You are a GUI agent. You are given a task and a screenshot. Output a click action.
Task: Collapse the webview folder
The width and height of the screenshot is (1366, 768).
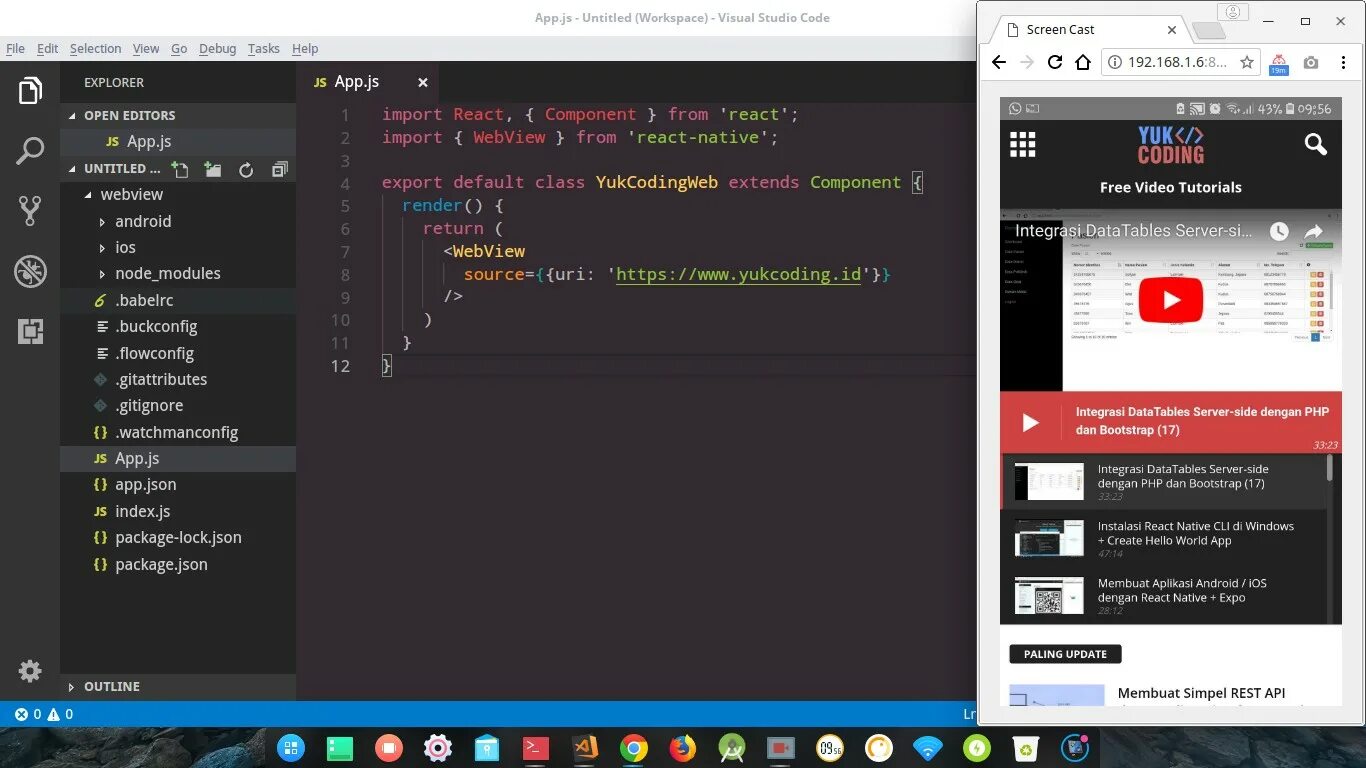[131, 194]
